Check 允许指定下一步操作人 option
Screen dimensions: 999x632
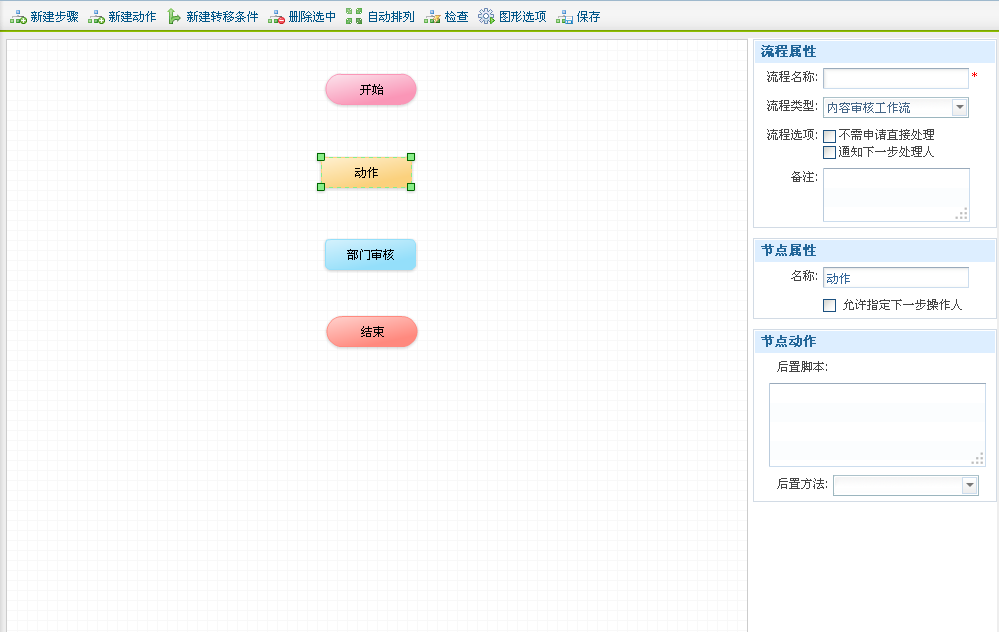click(829, 305)
